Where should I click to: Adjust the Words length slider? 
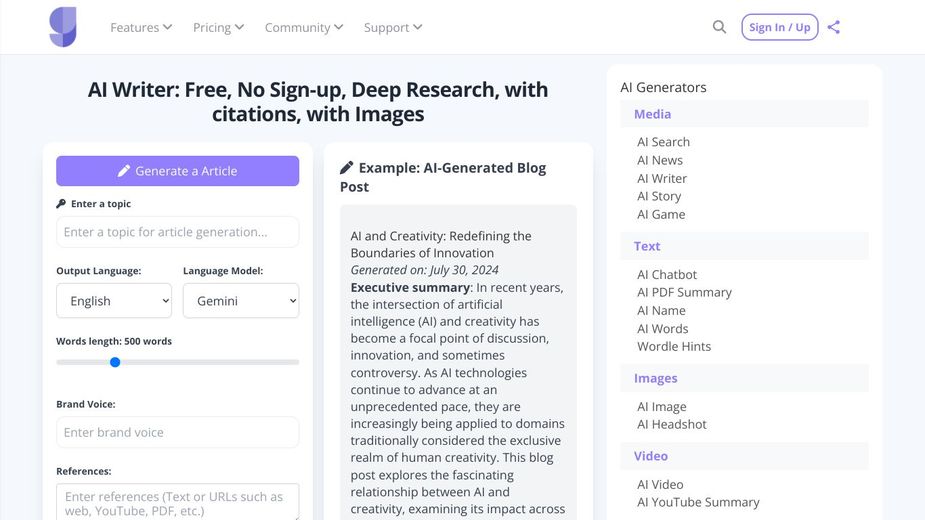(x=115, y=362)
